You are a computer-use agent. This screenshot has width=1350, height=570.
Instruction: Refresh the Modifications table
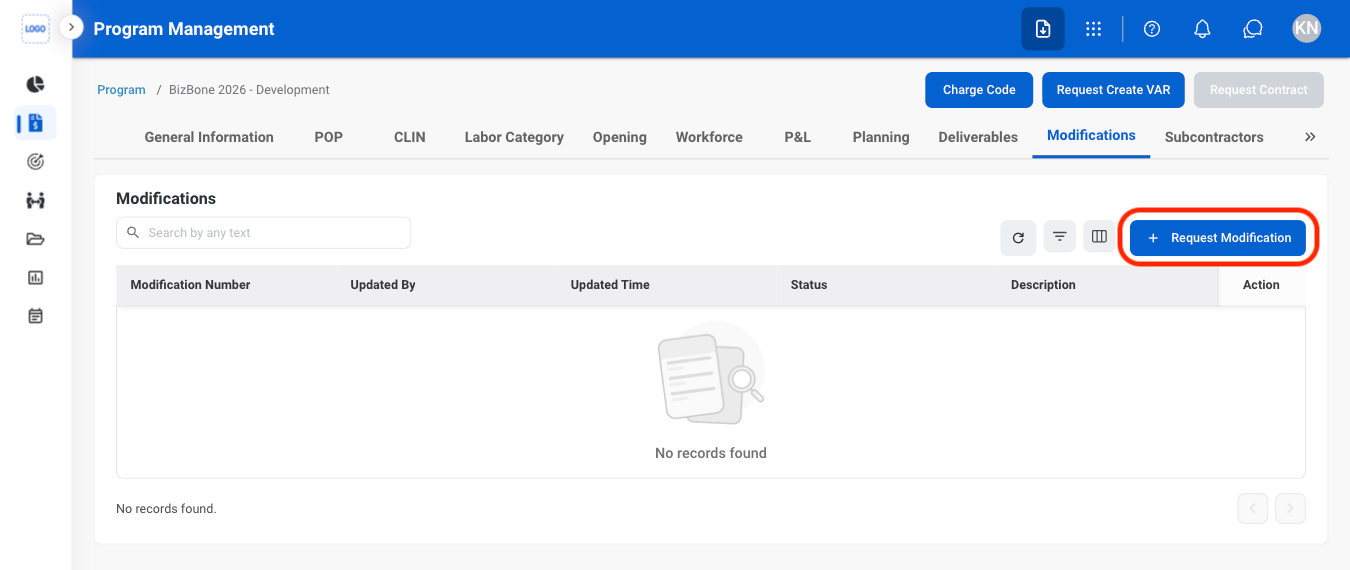coord(1018,237)
